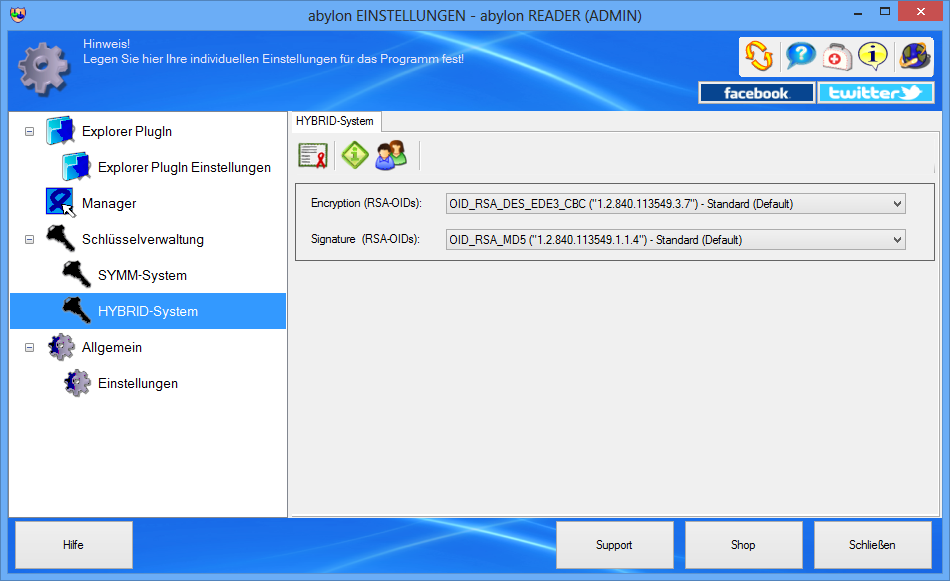This screenshot has width=950, height=581.
Task: Click the certificate icon in HYBRID toolbar
Action: (x=313, y=156)
